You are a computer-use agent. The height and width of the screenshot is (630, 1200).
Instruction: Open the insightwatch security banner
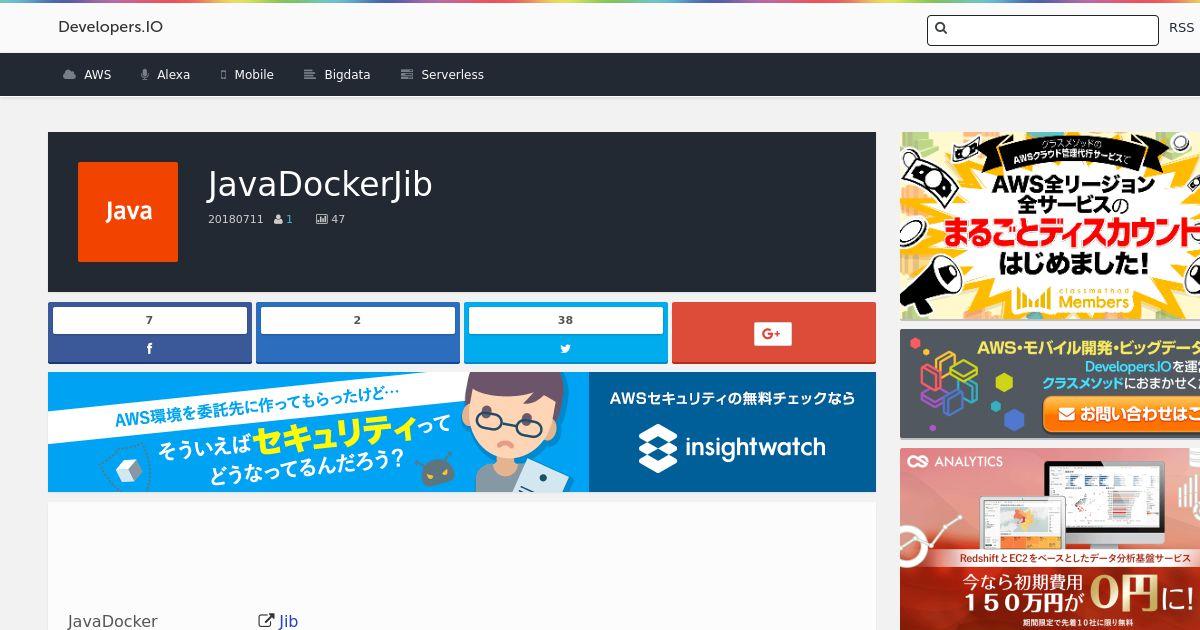click(x=462, y=432)
